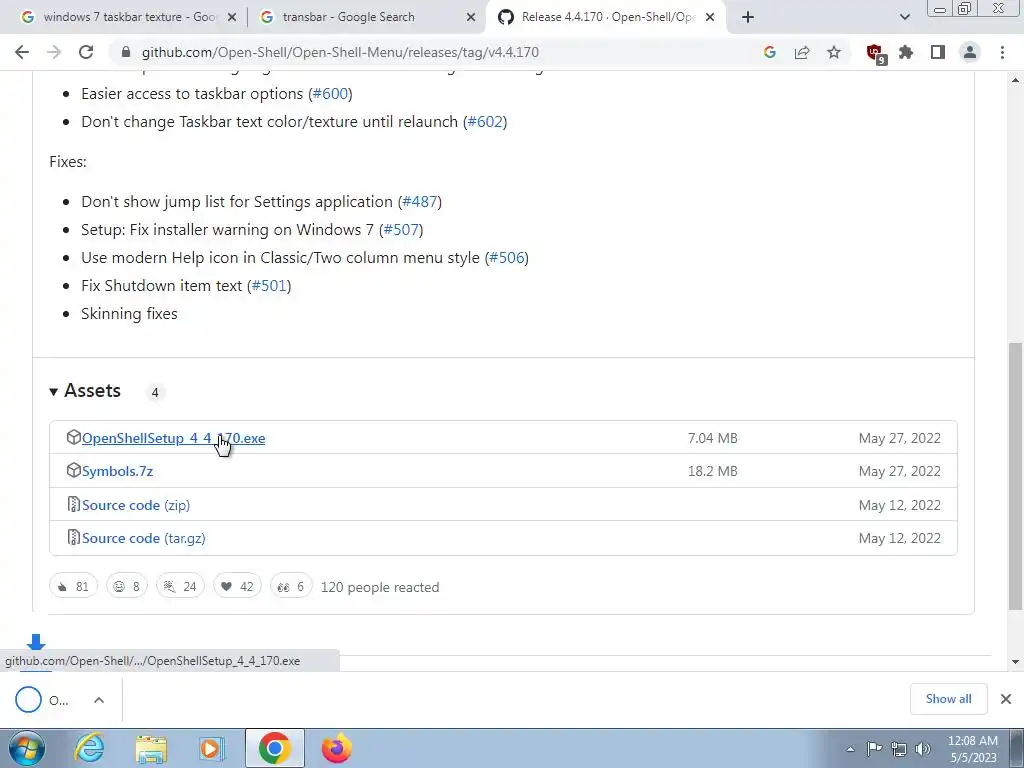Download Source code (tar.gz)

click(144, 538)
